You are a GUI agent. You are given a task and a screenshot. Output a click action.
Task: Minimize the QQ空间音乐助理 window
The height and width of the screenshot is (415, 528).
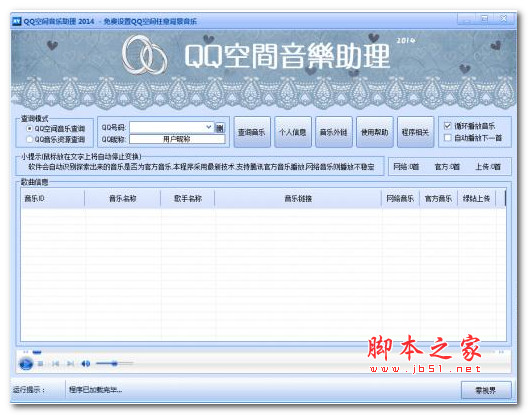coord(467,19)
